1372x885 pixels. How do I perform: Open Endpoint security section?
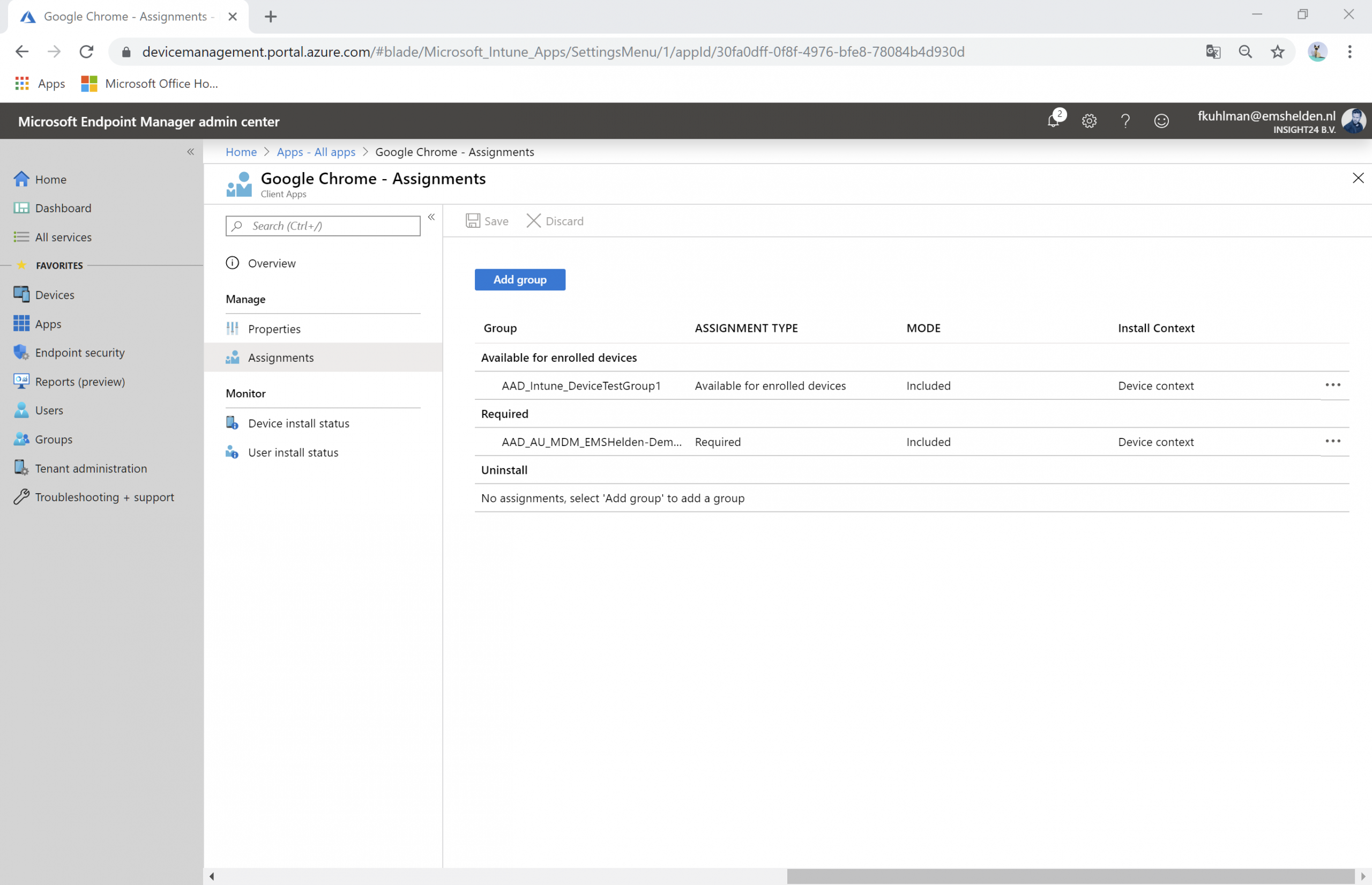point(79,353)
